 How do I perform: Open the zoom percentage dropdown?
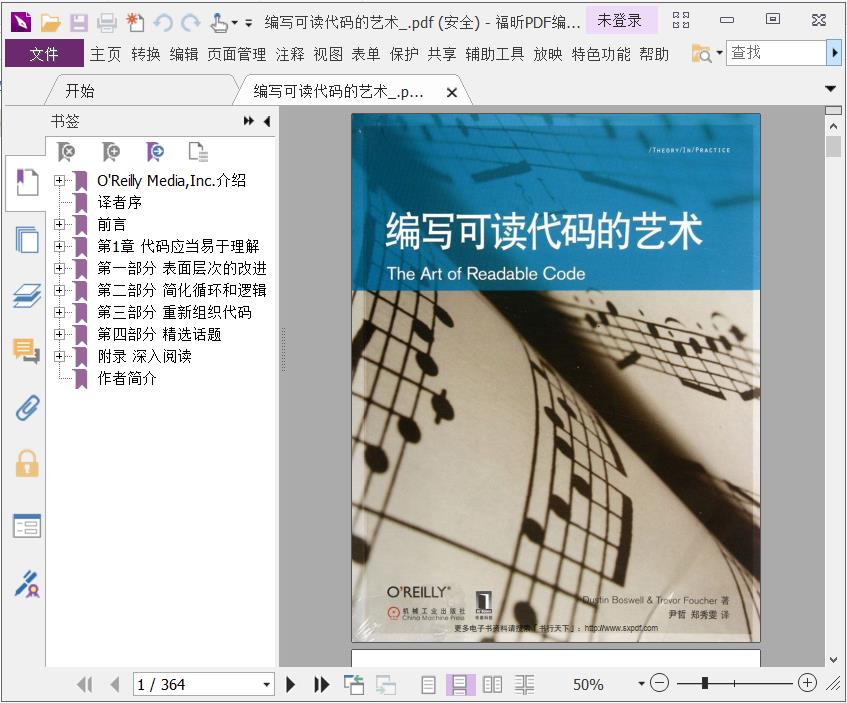click(x=641, y=684)
